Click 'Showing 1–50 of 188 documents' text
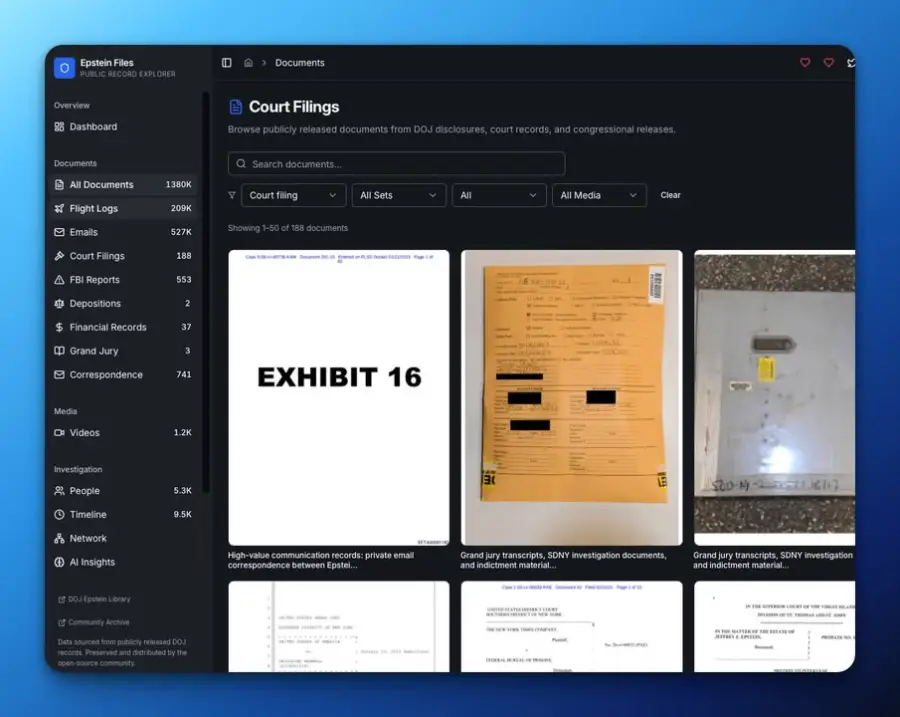900x717 pixels. click(288, 228)
